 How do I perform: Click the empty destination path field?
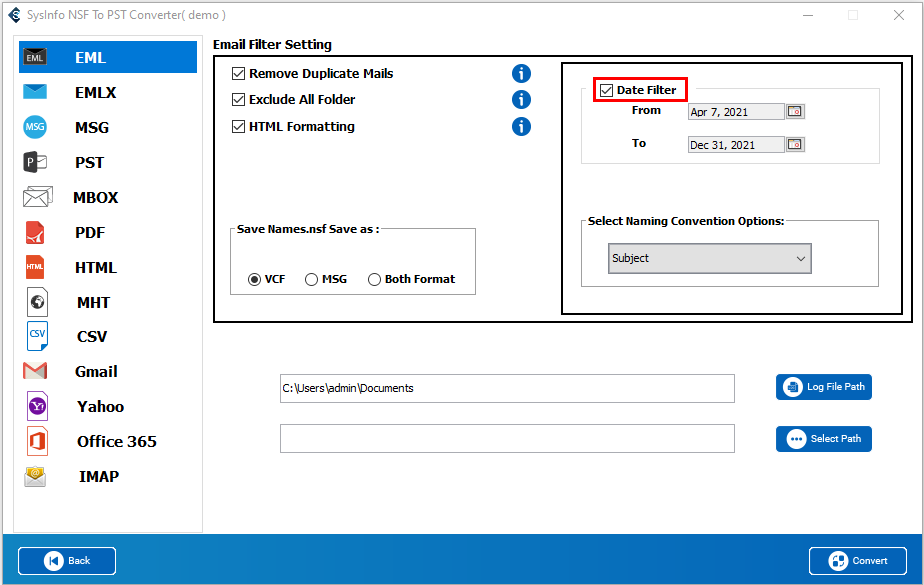click(x=506, y=439)
